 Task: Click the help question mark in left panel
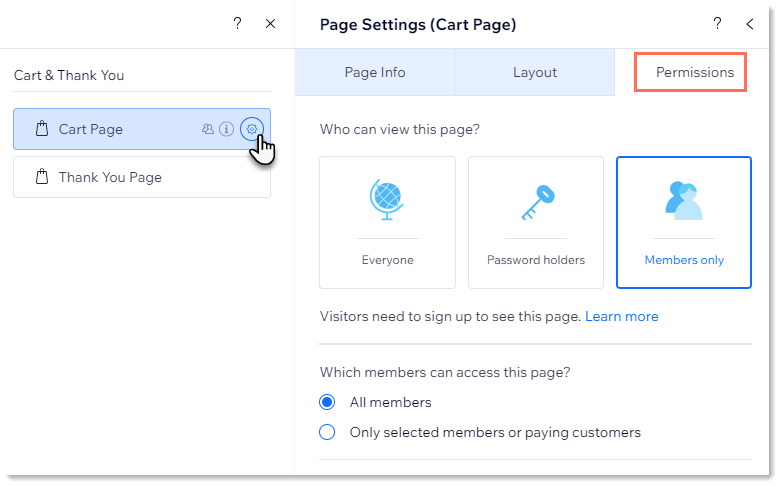pyautogui.click(x=238, y=23)
